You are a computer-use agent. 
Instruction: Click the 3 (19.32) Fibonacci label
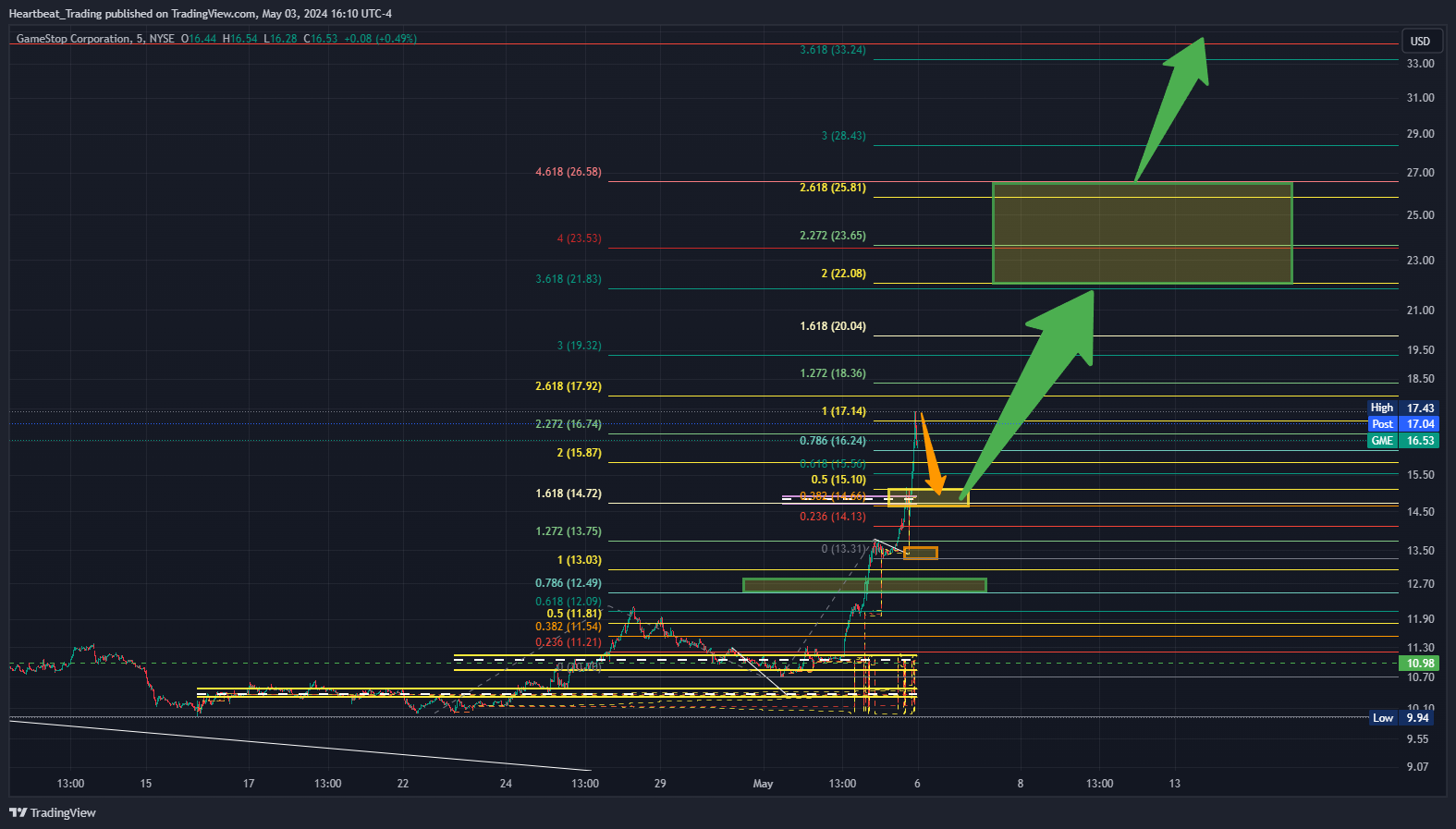[x=579, y=346]
